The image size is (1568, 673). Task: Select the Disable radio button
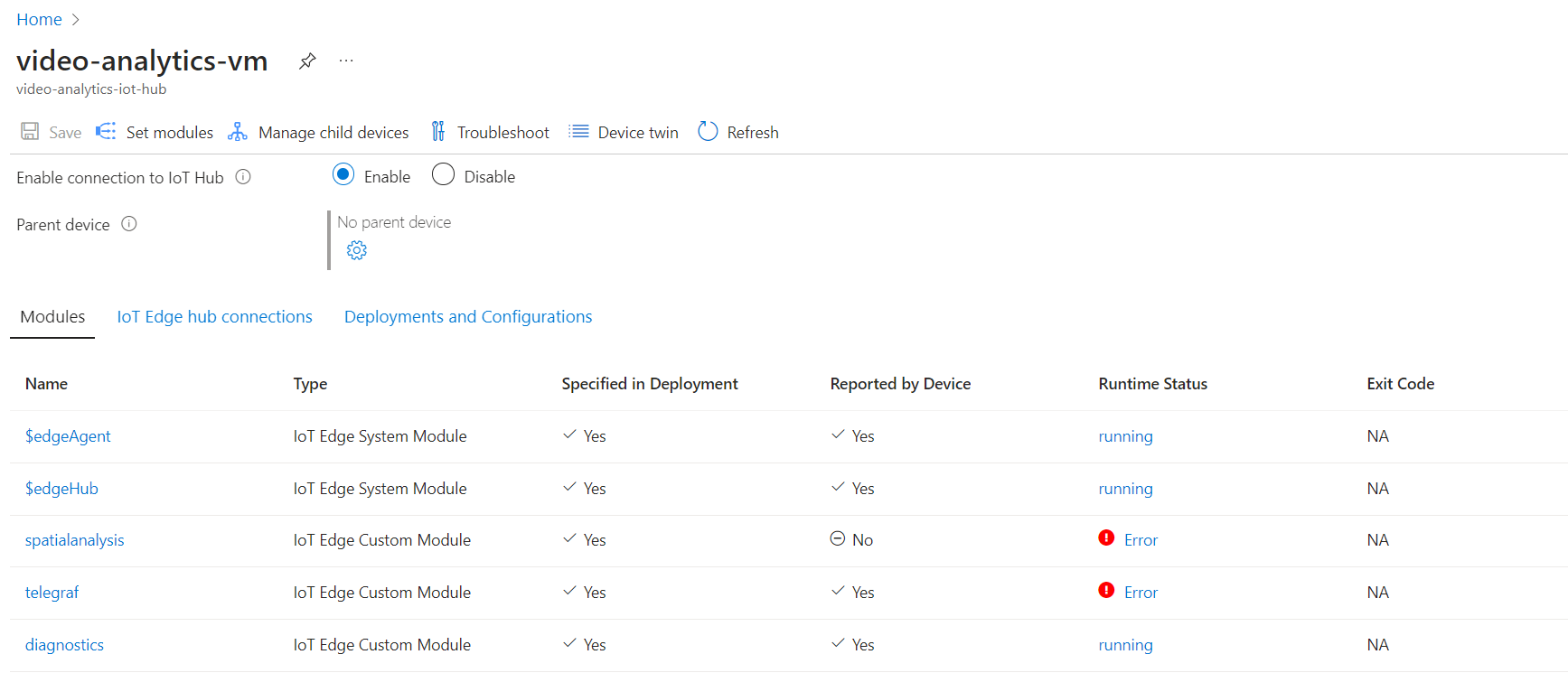443,174
